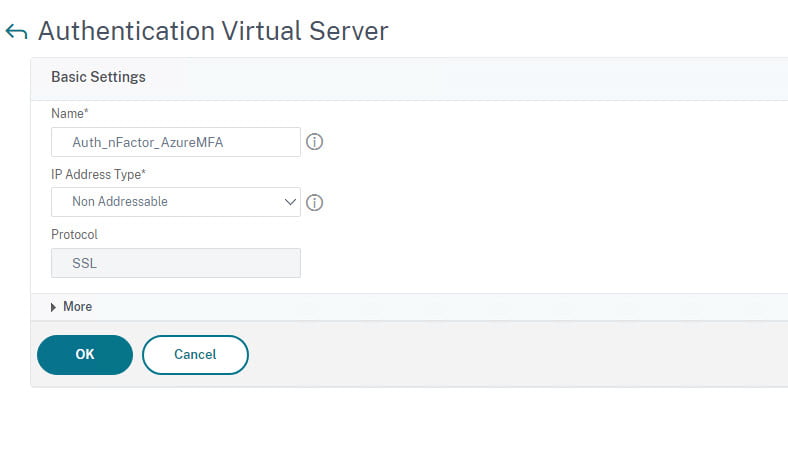Click the Protocol label
The image size is (788, 465).
(x=74, y=235)
